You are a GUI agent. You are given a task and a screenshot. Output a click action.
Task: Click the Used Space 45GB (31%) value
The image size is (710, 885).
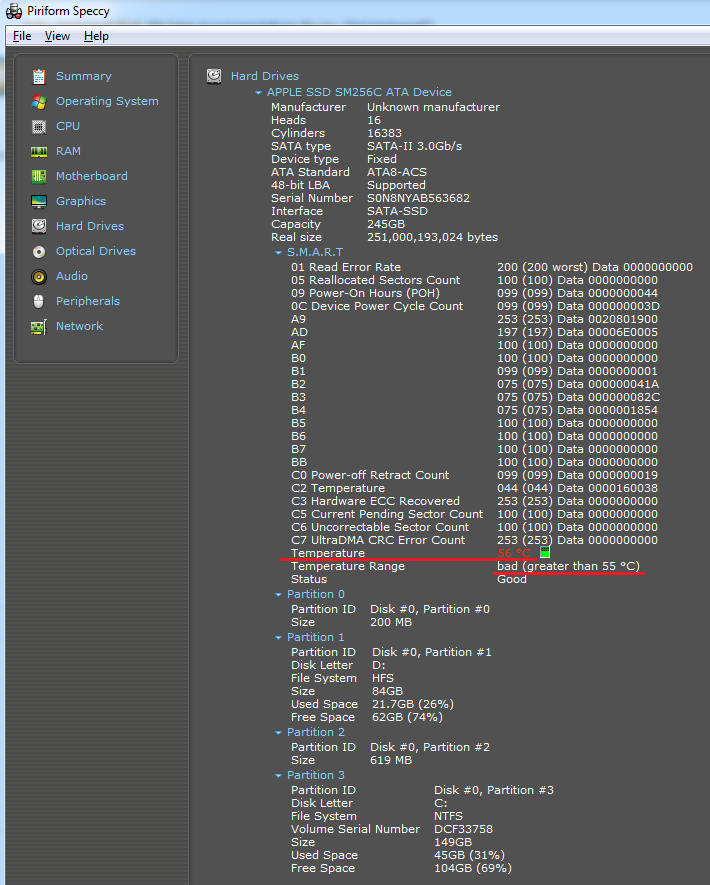click(x=469, y=855)
